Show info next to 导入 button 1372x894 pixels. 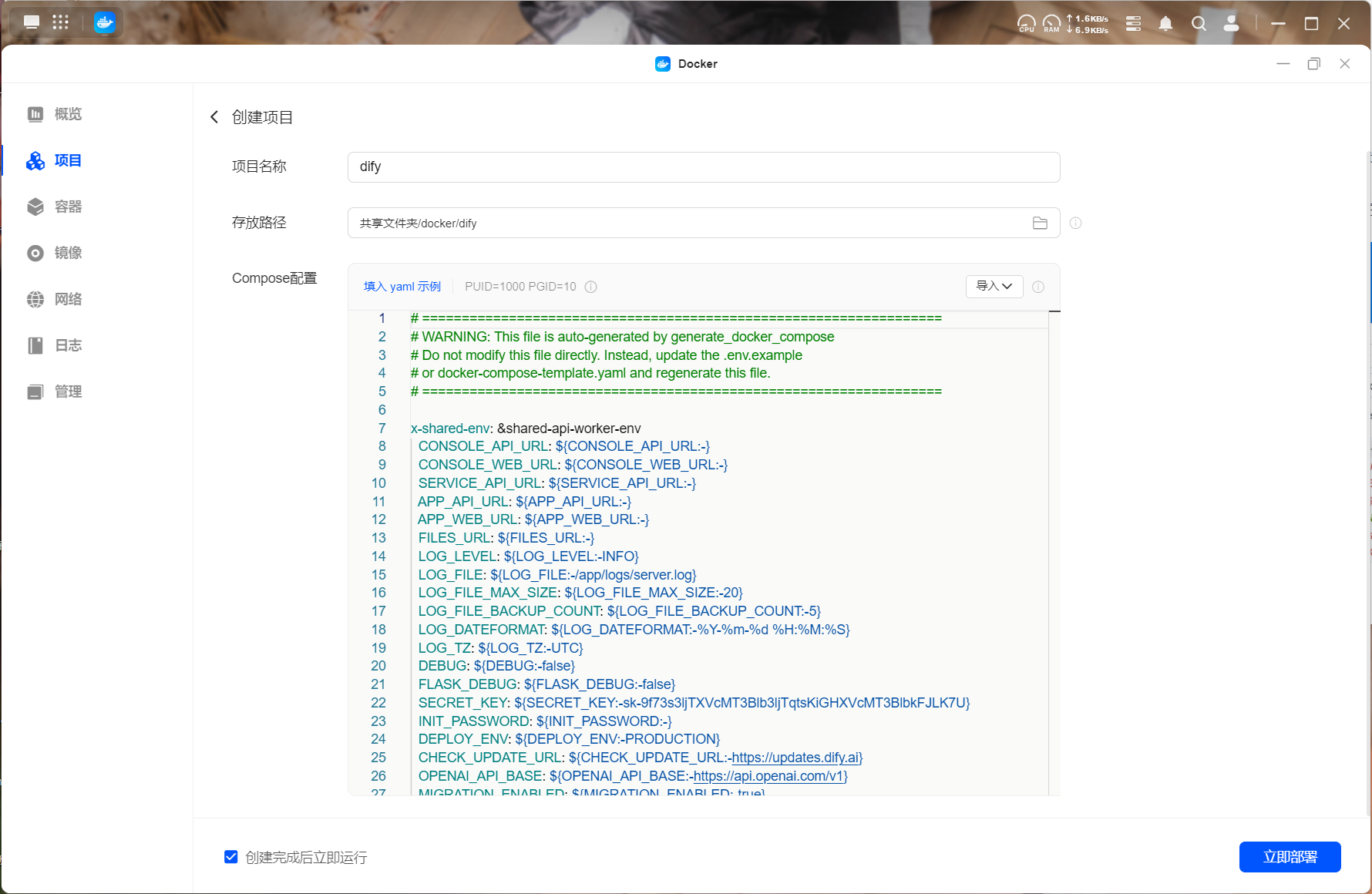coord(1038,287)
